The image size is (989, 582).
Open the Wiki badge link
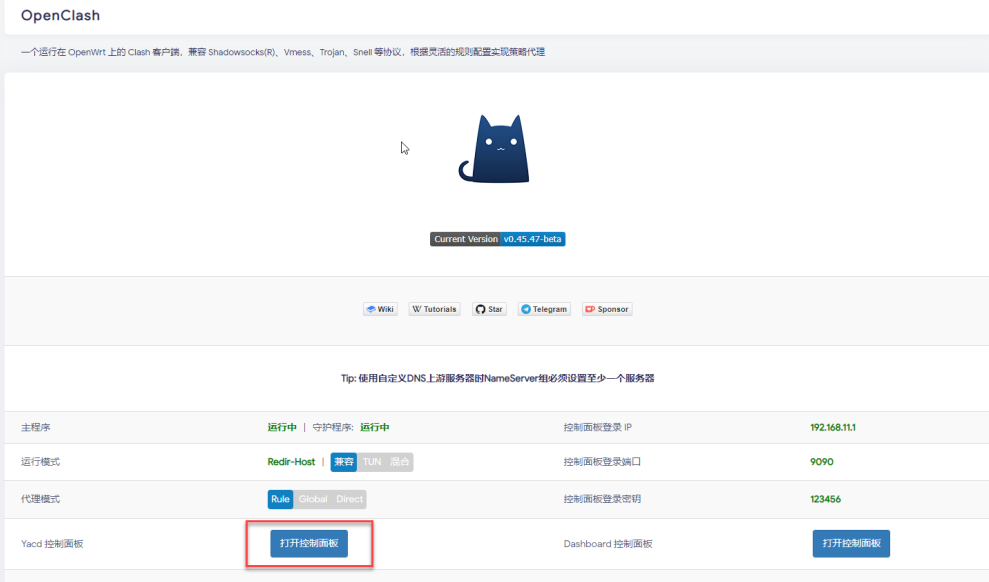pyautogui.click(x=380, y=309)
